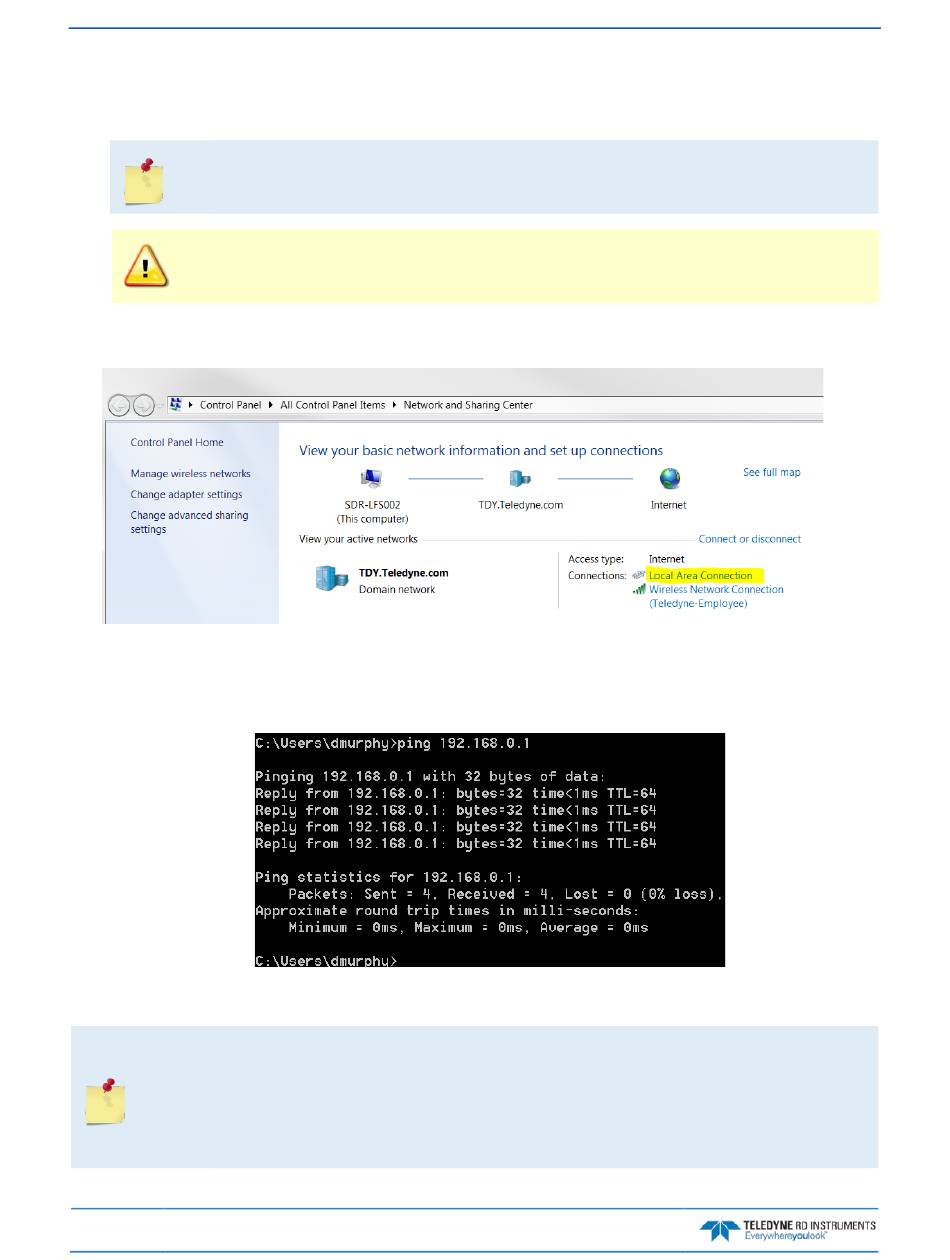The height and width of the screenshot is (1260, 950).
Task: Open Change adapter settings
Action: click(186, 495)
